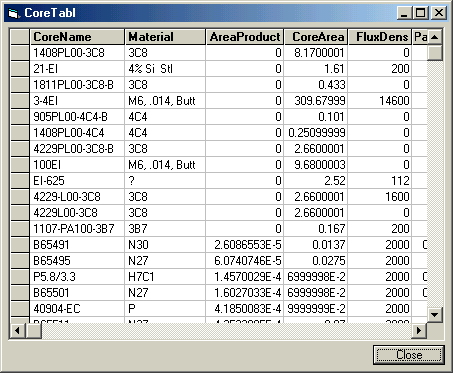Click the CoreTabl window title icon
The height and width of the screenshot is (373, 453).
tap(13, 13)
